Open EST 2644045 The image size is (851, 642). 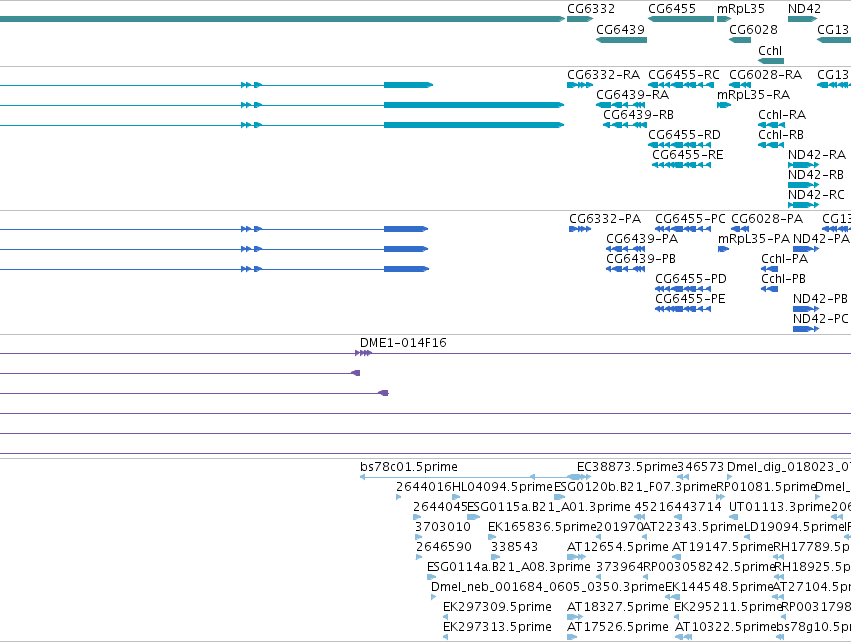(440, 507)
